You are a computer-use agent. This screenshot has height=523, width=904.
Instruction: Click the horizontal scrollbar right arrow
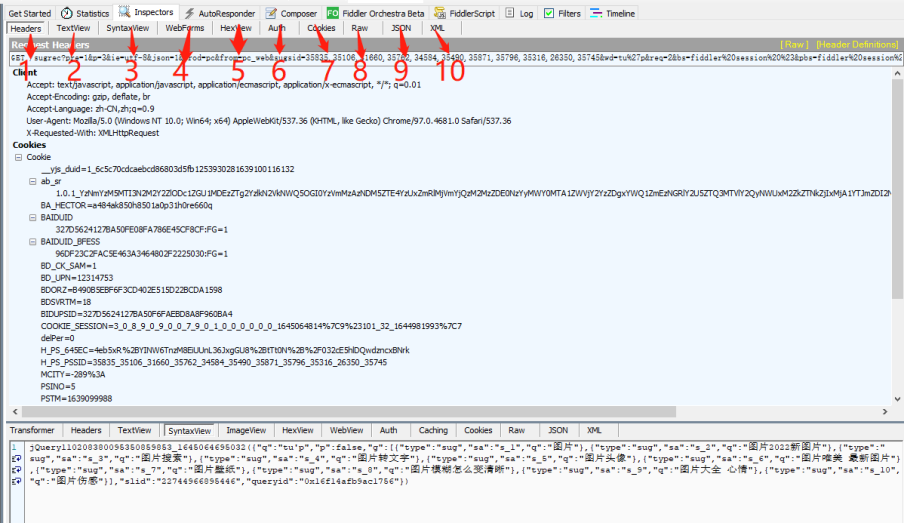click(x=885, y=412)
